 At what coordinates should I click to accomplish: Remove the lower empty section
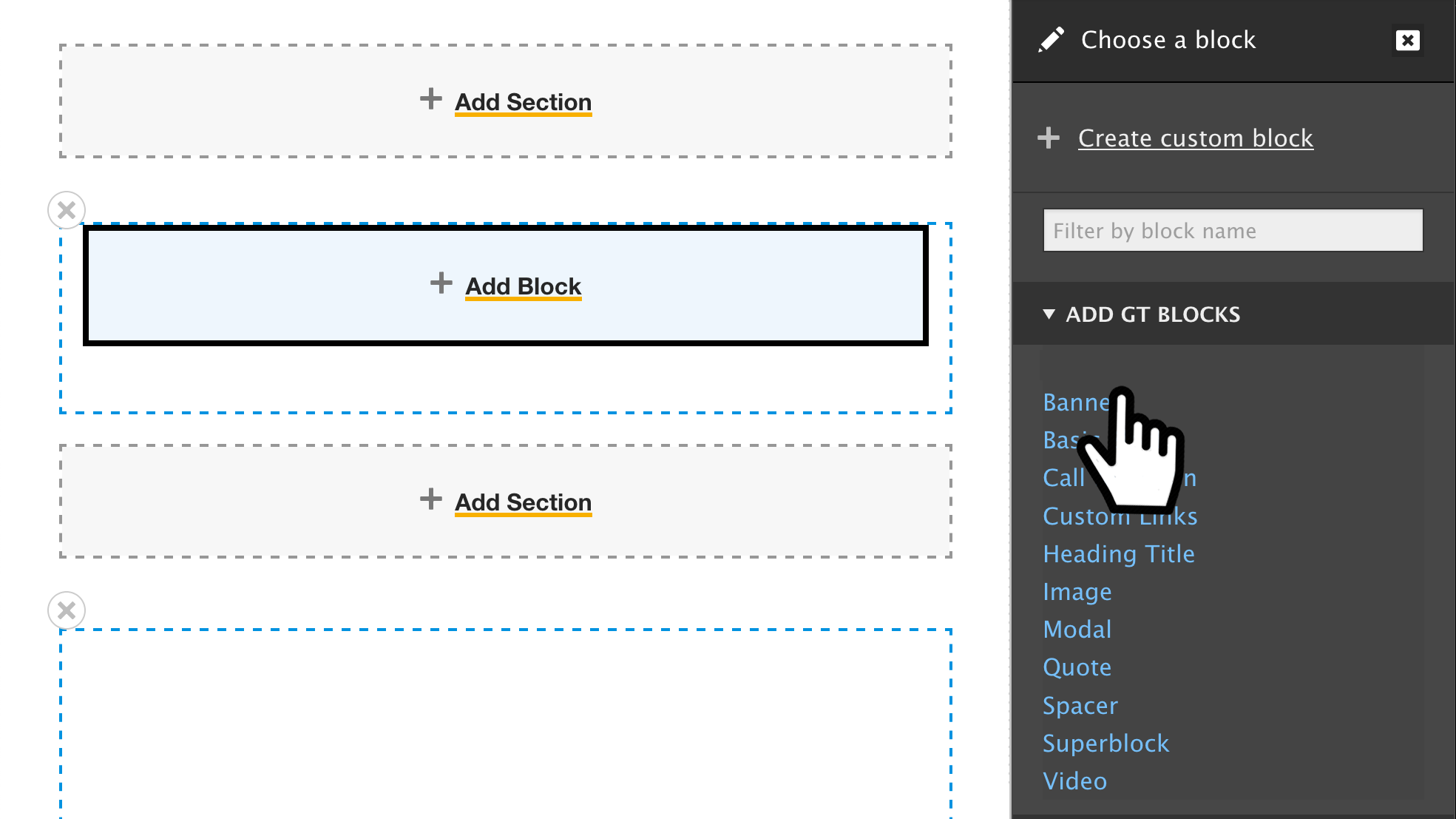pyautogui.click(x=67, y=611)
